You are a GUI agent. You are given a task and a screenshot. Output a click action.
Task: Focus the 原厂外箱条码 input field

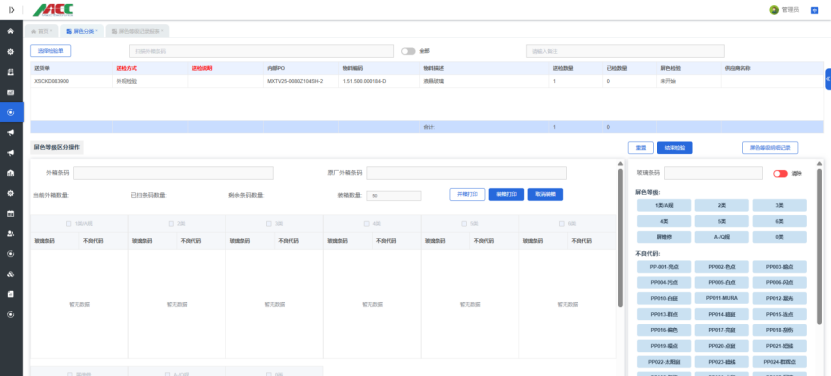point(466,173)
